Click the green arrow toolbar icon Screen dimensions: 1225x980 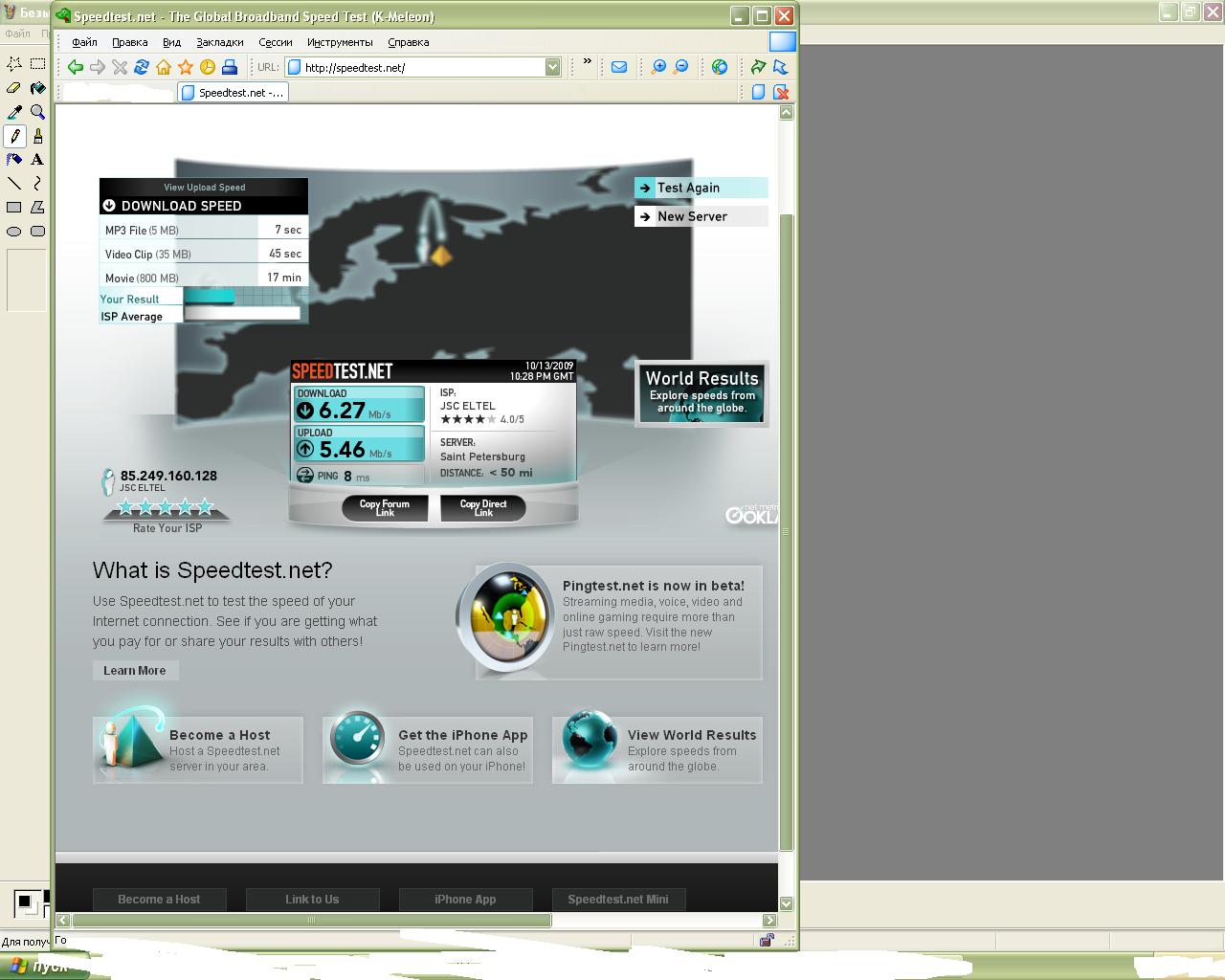759,67
